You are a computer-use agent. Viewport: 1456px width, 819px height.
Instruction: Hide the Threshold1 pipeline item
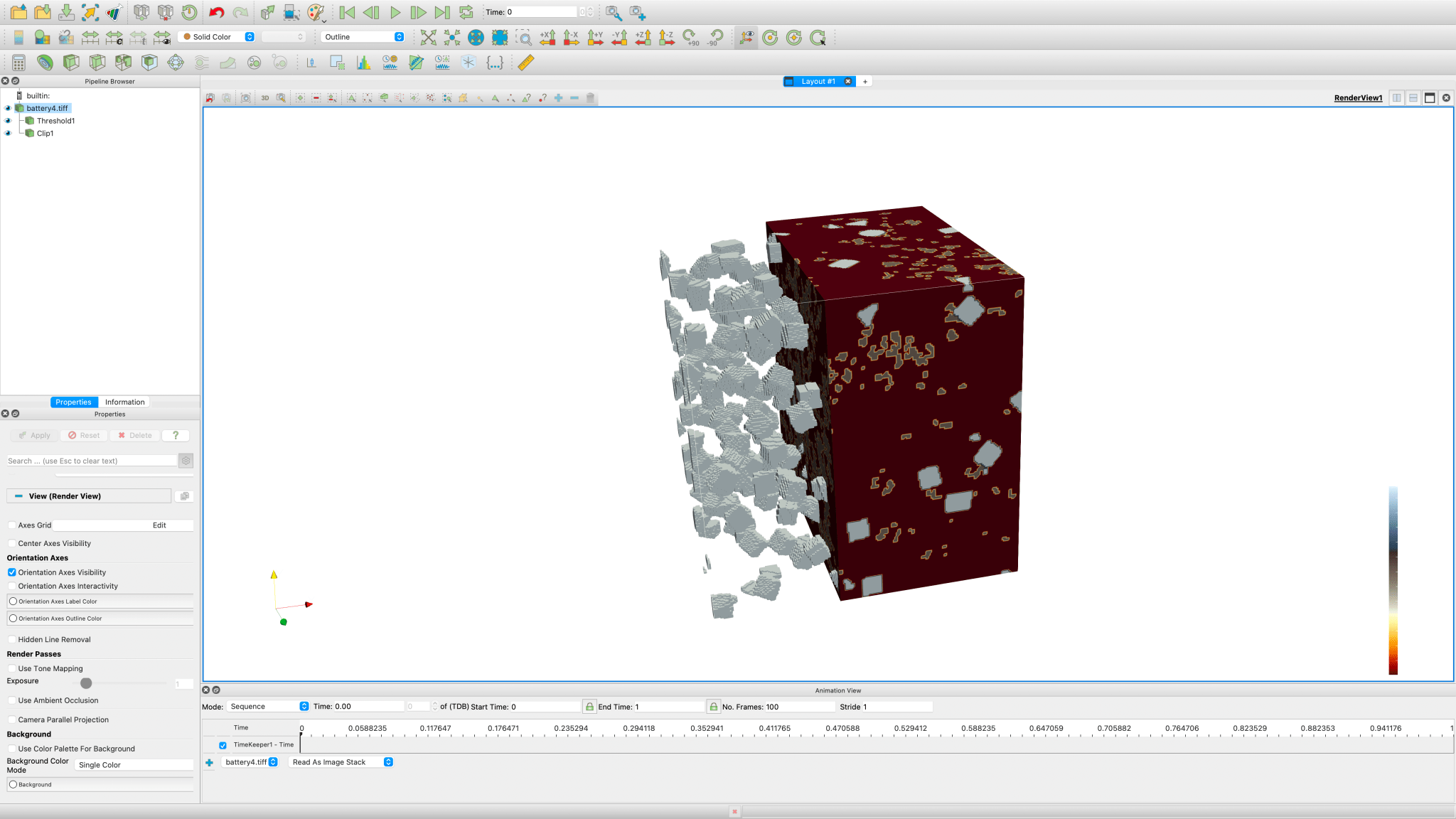(8, 120)
